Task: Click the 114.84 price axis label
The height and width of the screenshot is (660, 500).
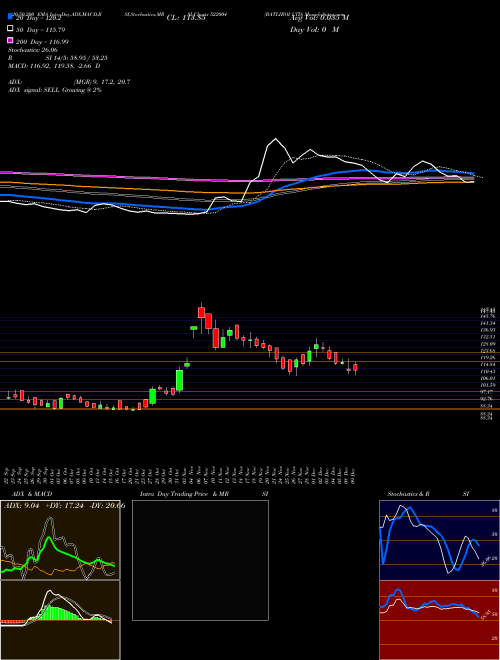Action: [486, 365]
